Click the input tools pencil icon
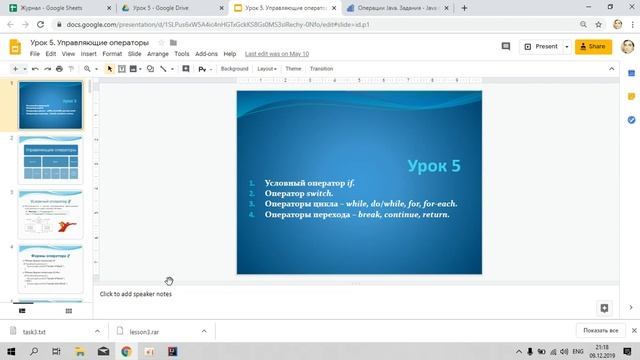The image size is (640, 360). pyautogui.click(x=202, y=69)
